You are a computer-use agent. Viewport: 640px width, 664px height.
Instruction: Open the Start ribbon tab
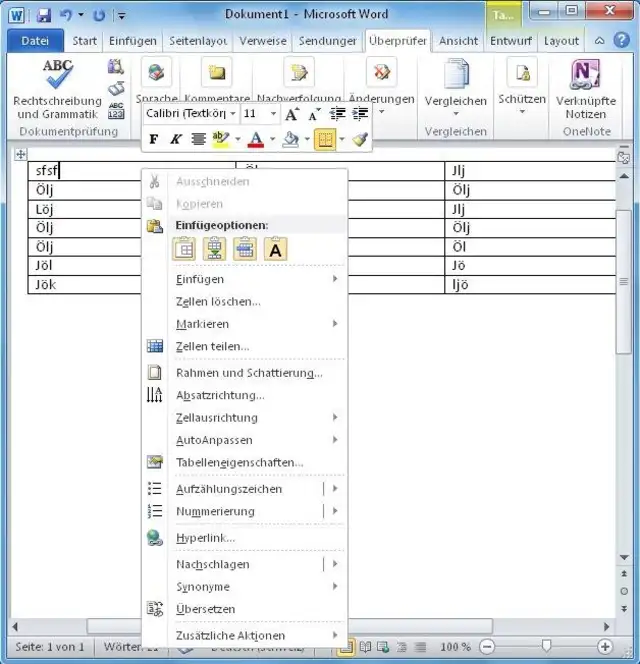click(x=84, y=41)
